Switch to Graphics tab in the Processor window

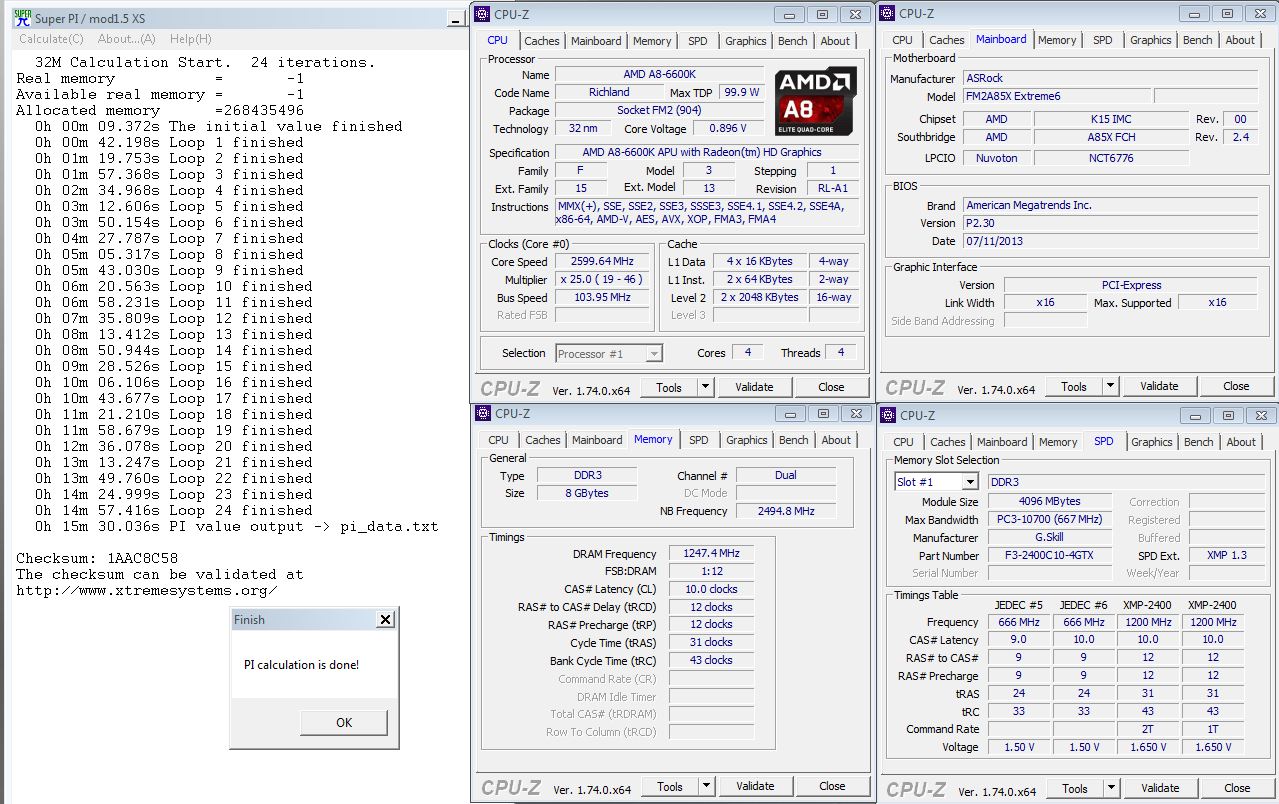coord(746,41)
